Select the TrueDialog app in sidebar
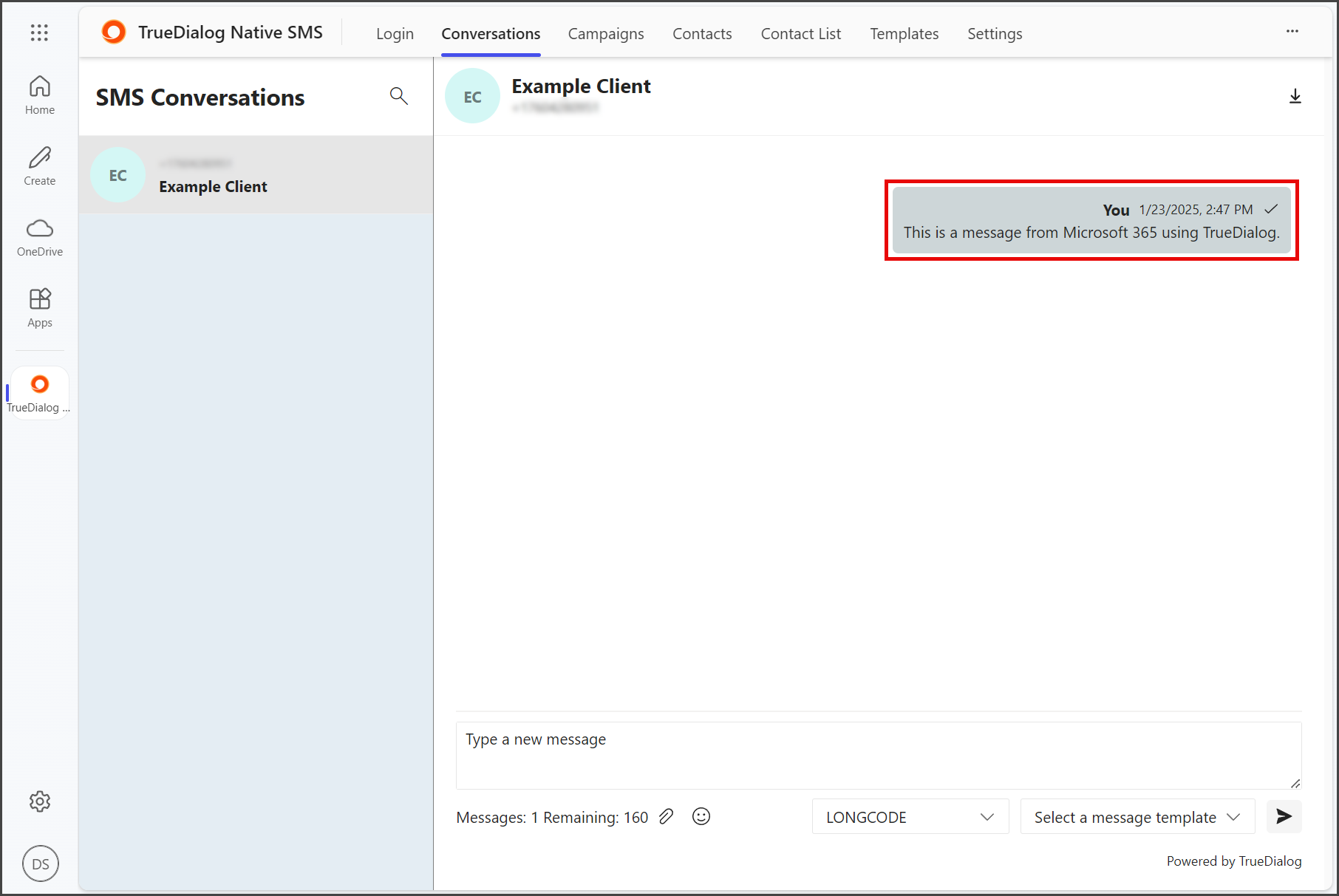 [38, 394]
